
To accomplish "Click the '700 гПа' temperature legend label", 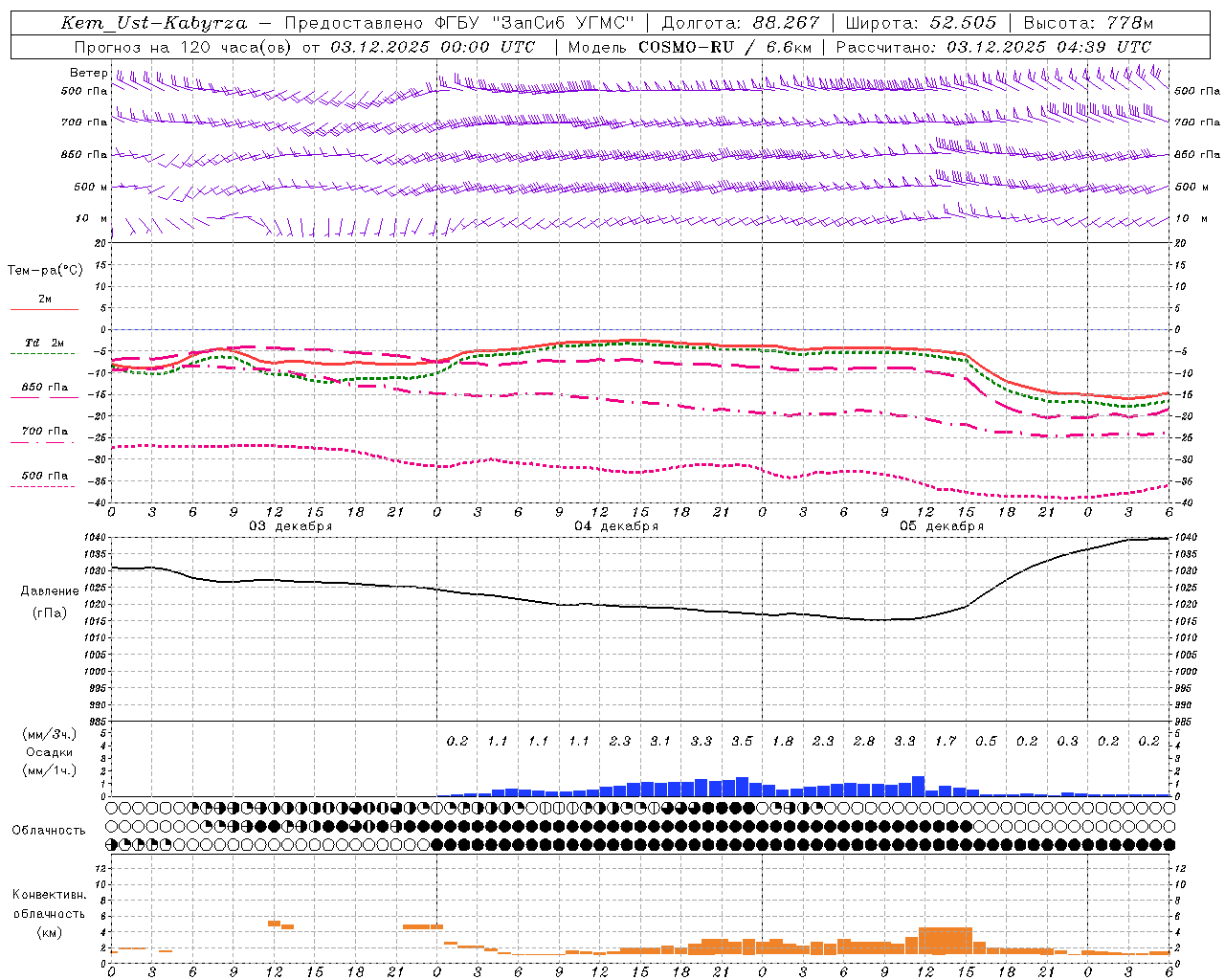I will tap(45, 431).
